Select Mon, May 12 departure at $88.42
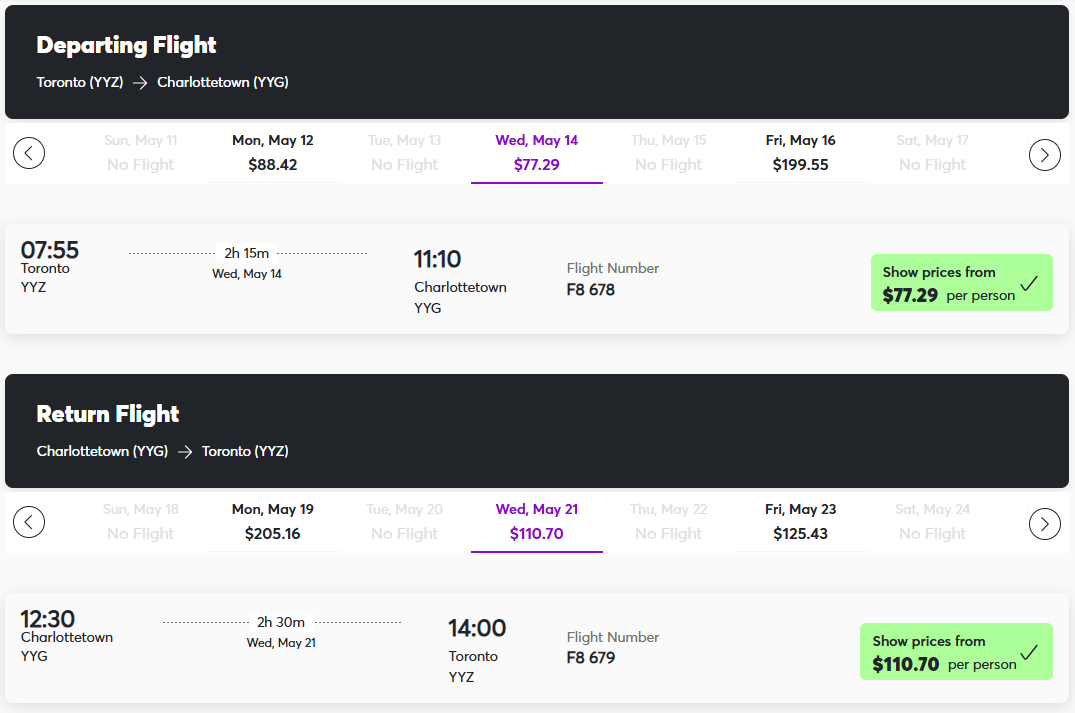This screenshot has height=713, width=1075. click(x=273, y=153)
